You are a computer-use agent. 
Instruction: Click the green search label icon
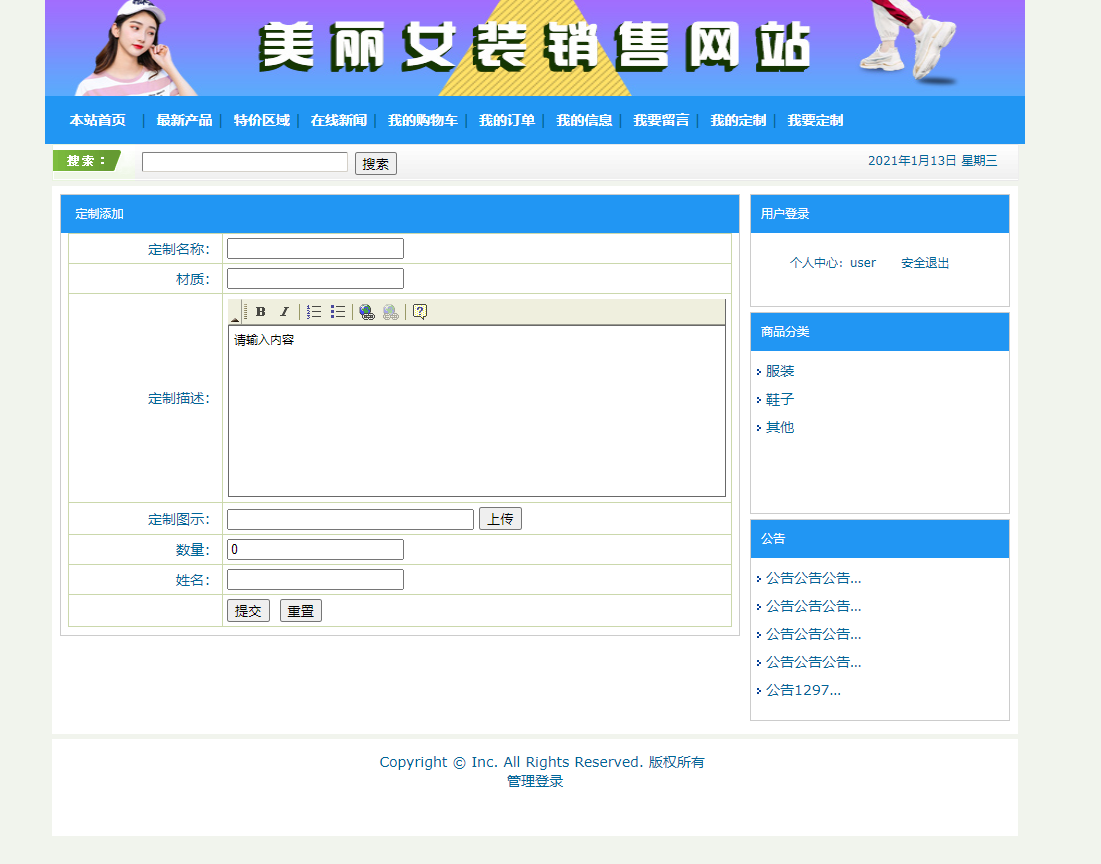pos(85,160)
